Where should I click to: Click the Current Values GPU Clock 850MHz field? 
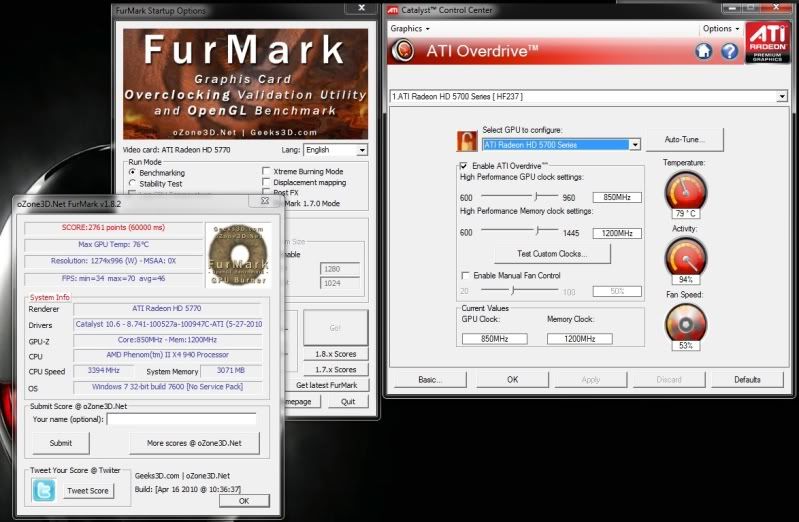point(494,338)
